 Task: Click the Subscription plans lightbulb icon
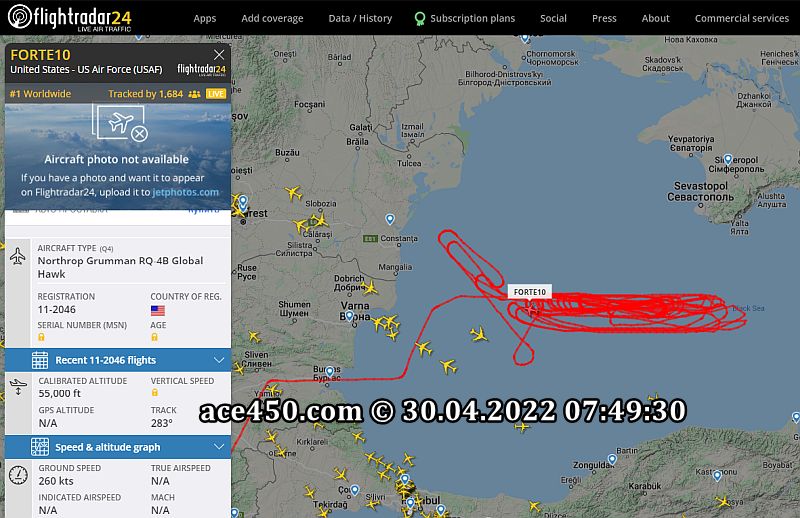[419, 19]
